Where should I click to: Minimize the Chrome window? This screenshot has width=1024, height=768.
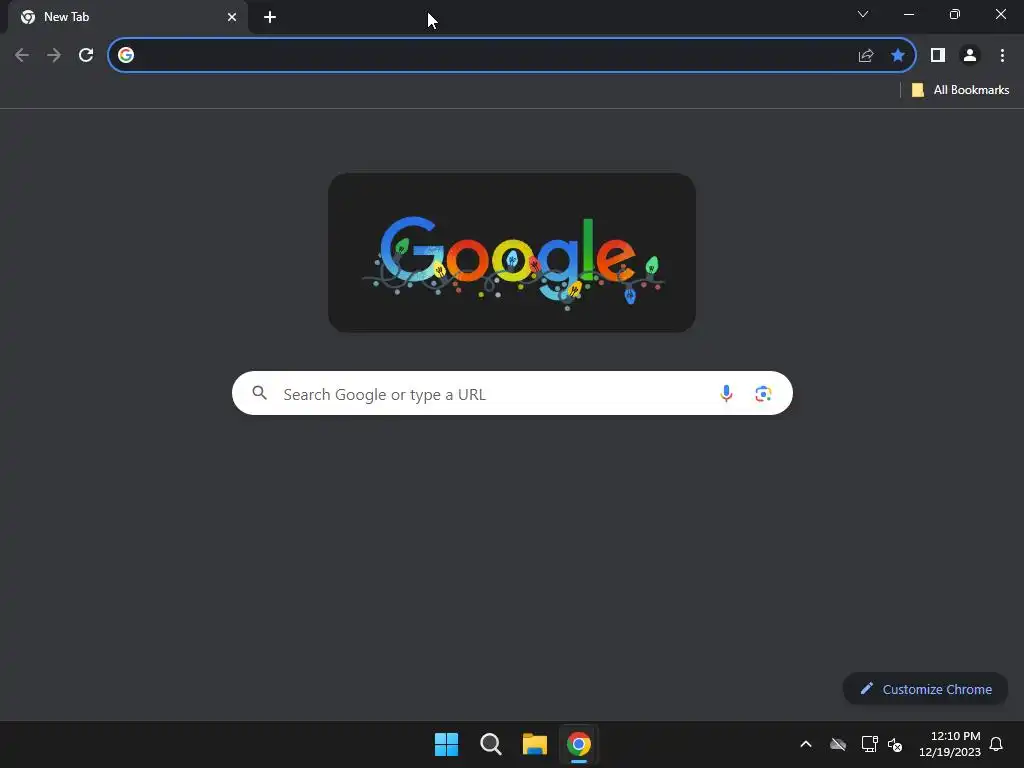908,14
